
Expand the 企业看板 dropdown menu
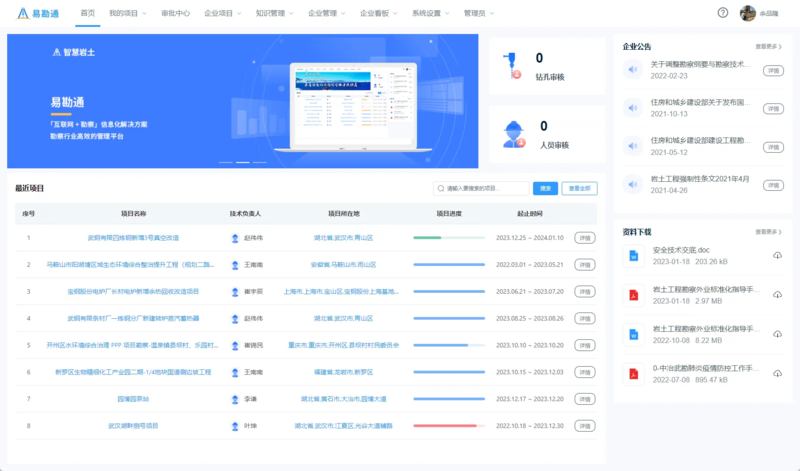point(379,13)
